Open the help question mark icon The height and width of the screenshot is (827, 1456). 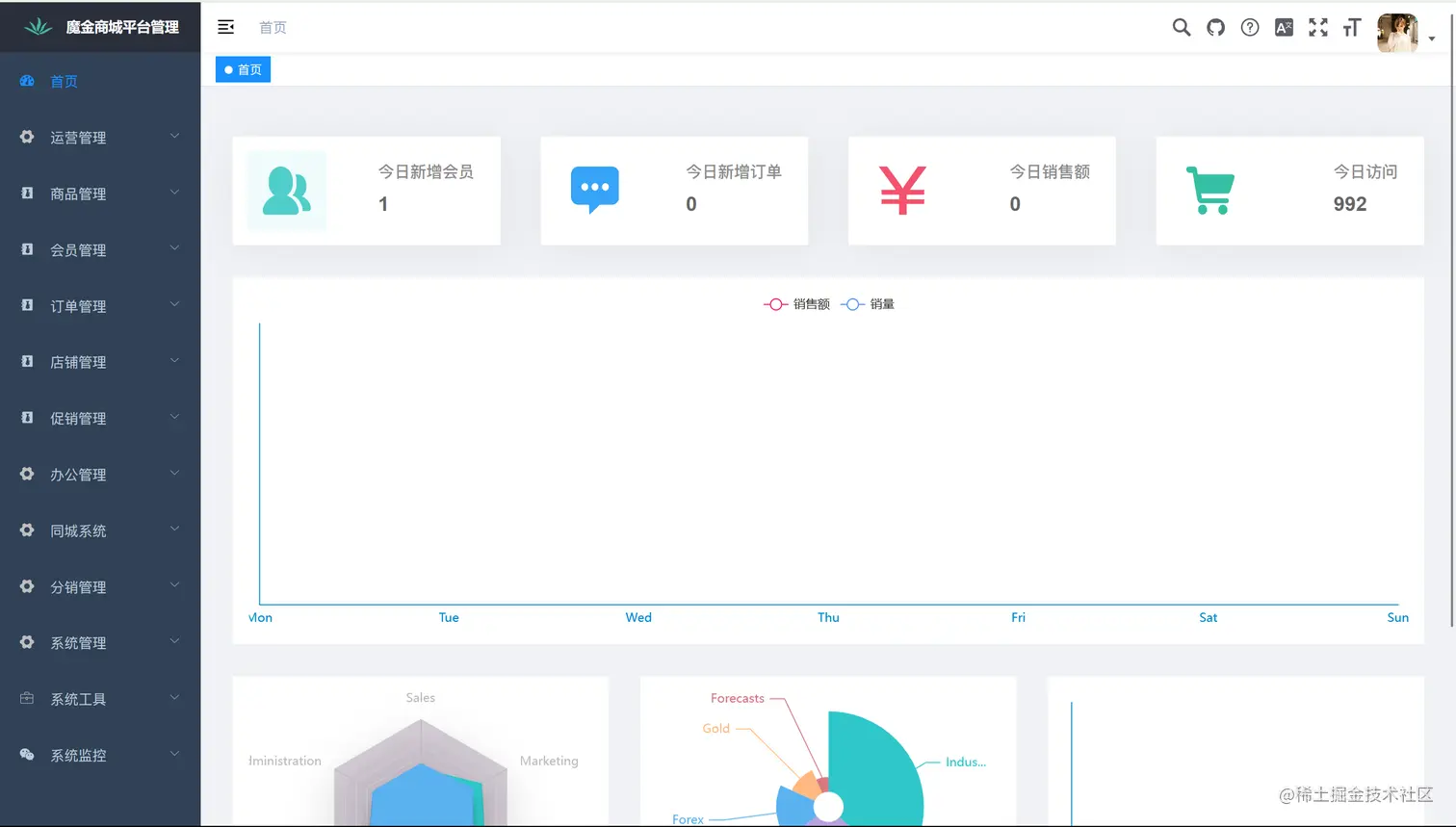(1250, 27)
